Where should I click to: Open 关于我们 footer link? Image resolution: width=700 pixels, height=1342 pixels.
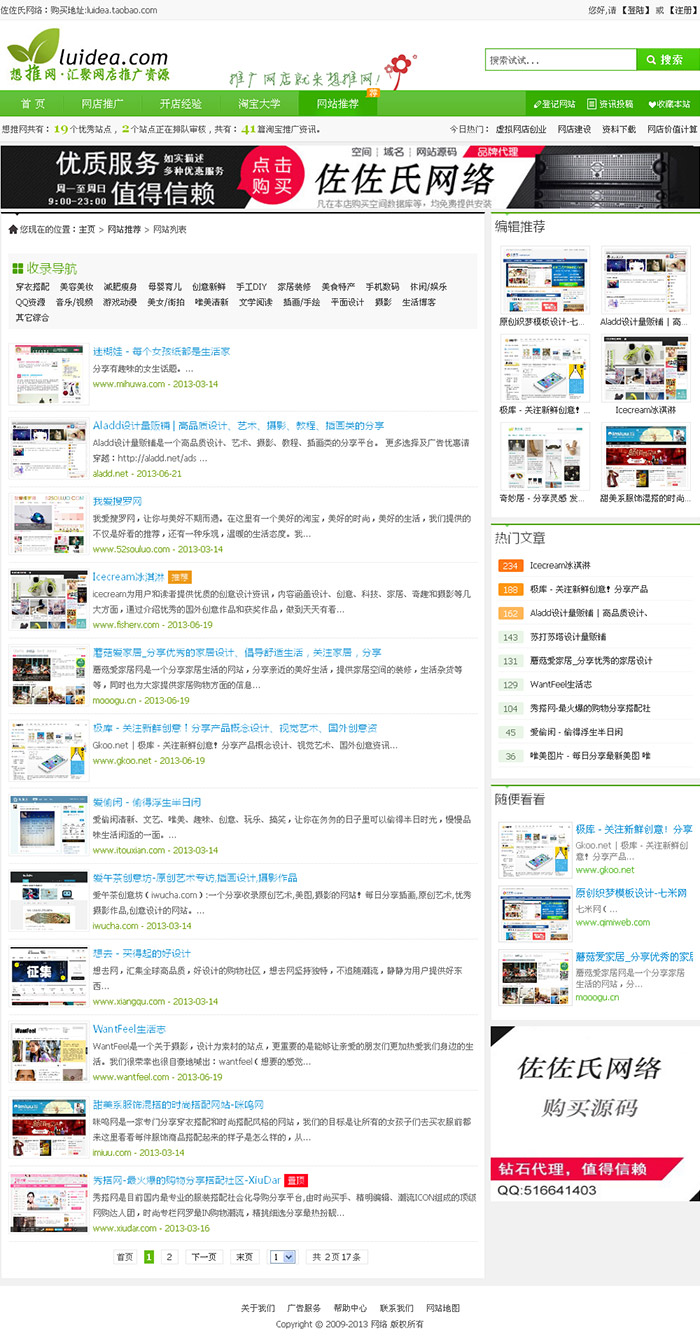tap(258, 1308)
